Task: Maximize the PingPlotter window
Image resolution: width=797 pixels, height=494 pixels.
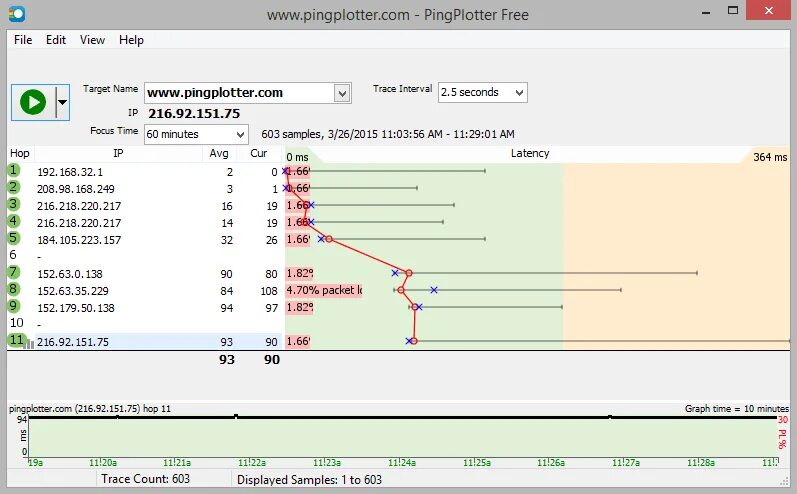Action: (732, 11)
